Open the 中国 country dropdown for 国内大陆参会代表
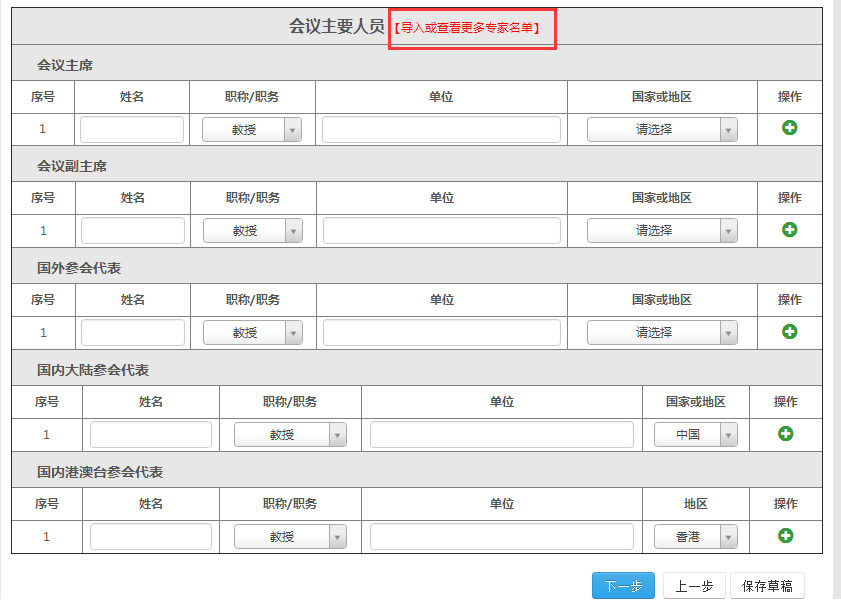841x603 pixels. point(695,435)
